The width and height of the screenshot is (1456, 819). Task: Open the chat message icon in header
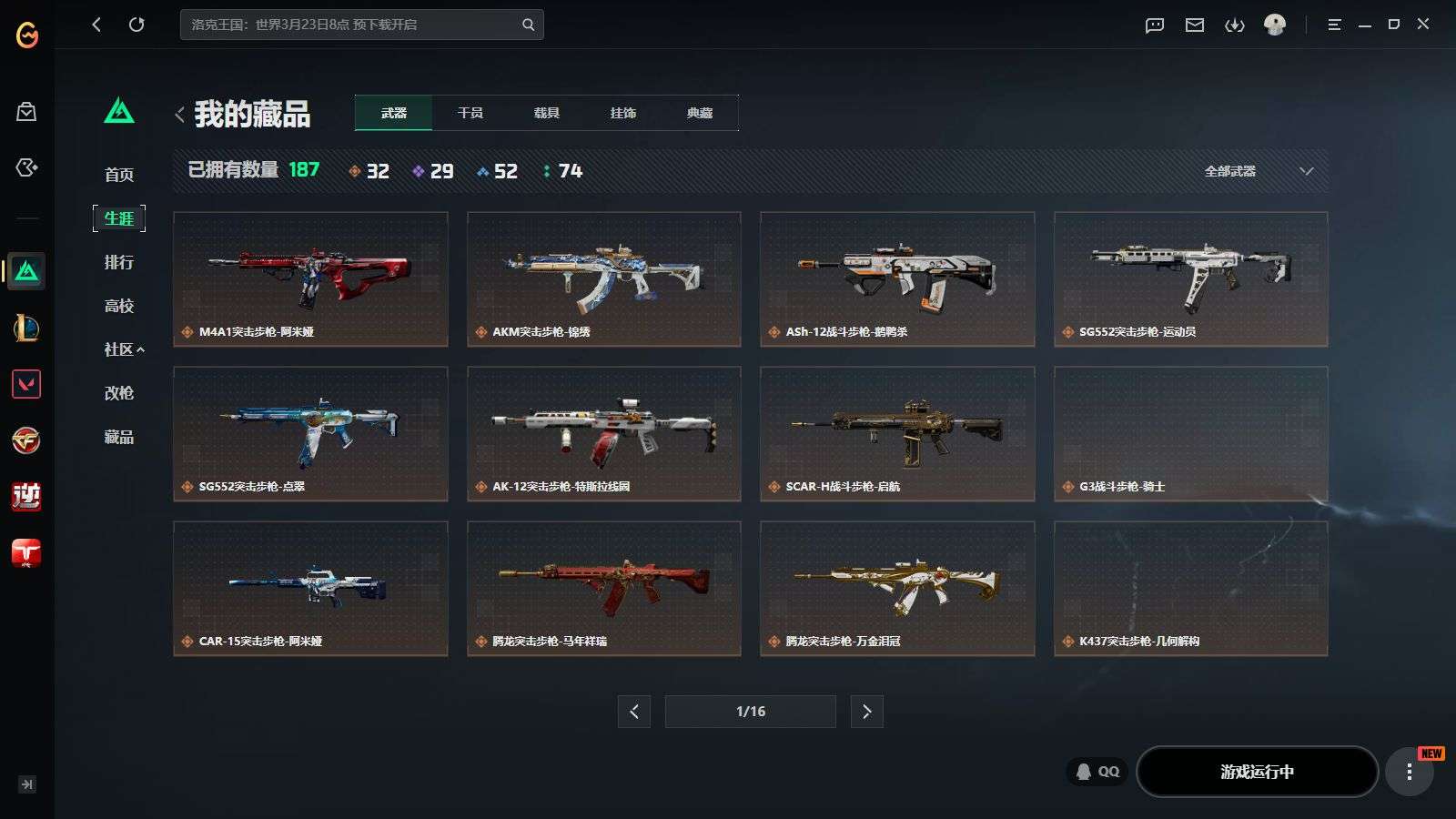tap(1155, 25)
